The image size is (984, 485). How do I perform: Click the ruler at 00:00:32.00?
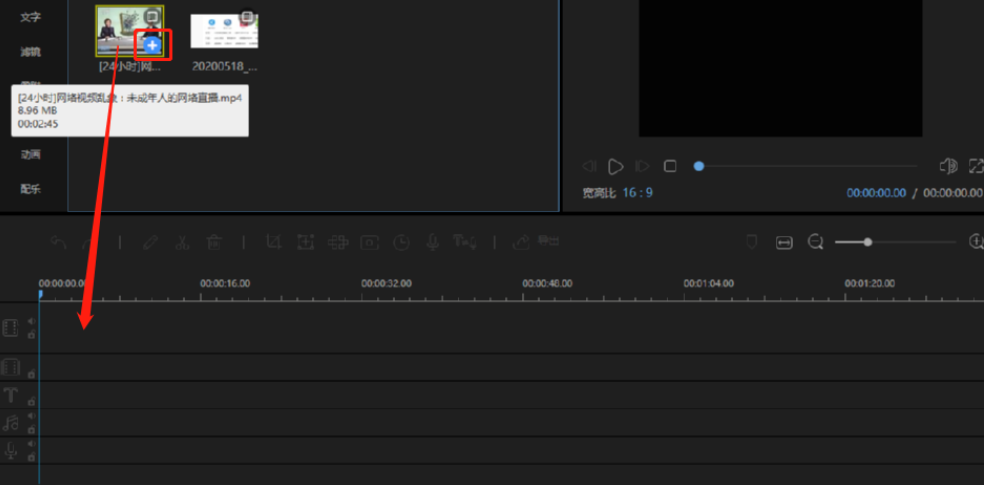click(386, 284)
